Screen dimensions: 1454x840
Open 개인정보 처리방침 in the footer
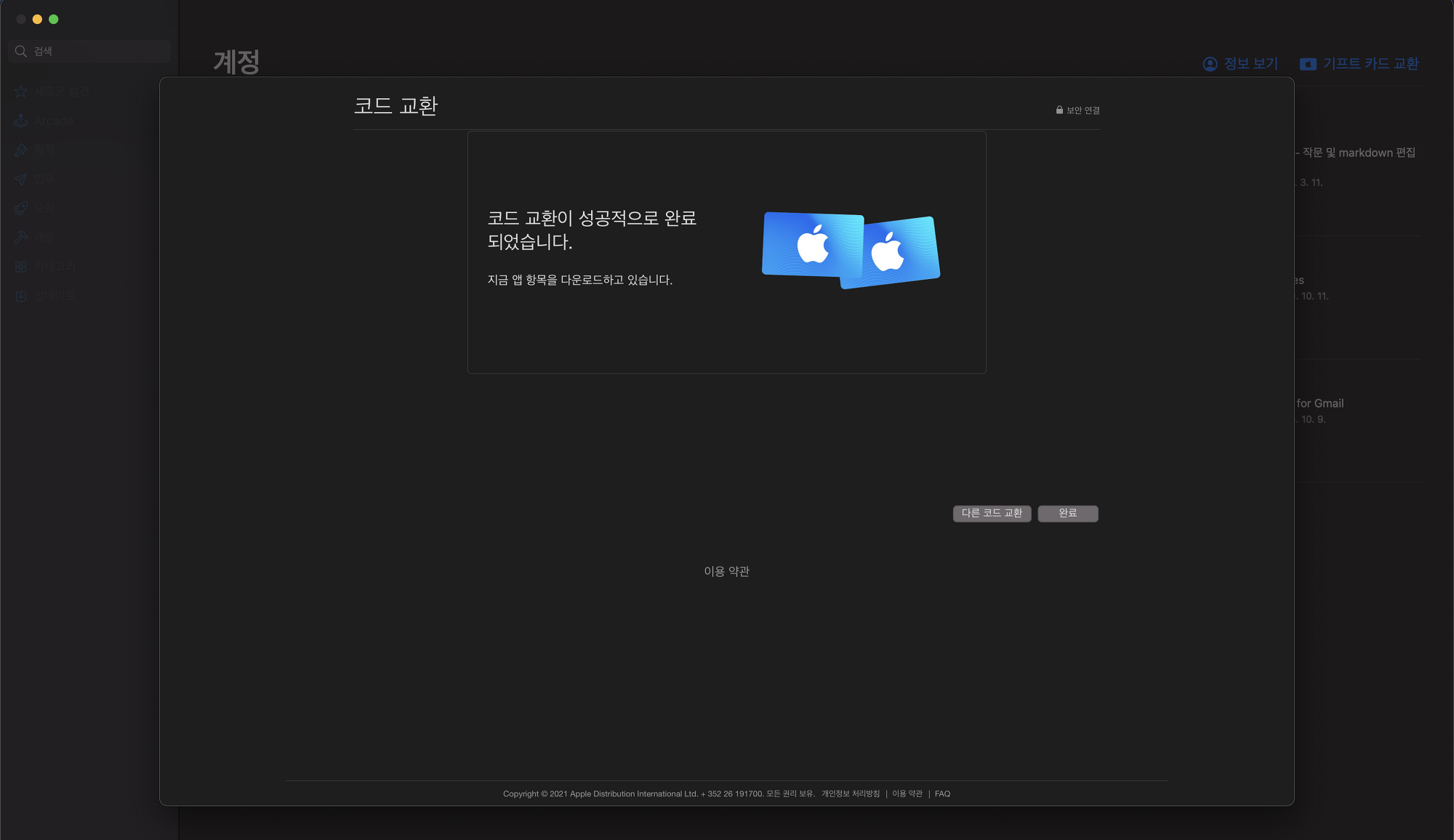coord(851,793)
